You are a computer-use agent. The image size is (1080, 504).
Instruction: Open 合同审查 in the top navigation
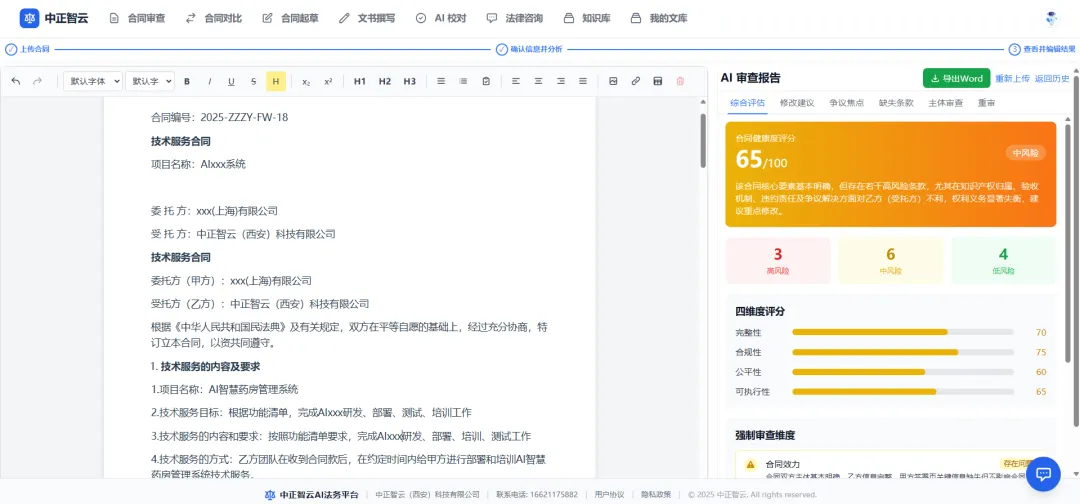point(138,19)
